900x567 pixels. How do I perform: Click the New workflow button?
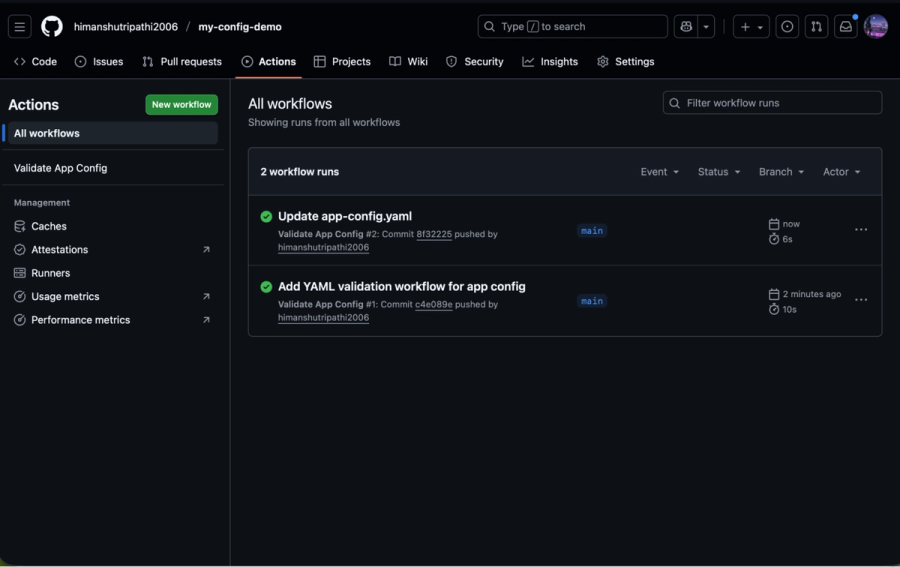pyautogui.click(x=181, y=105)
